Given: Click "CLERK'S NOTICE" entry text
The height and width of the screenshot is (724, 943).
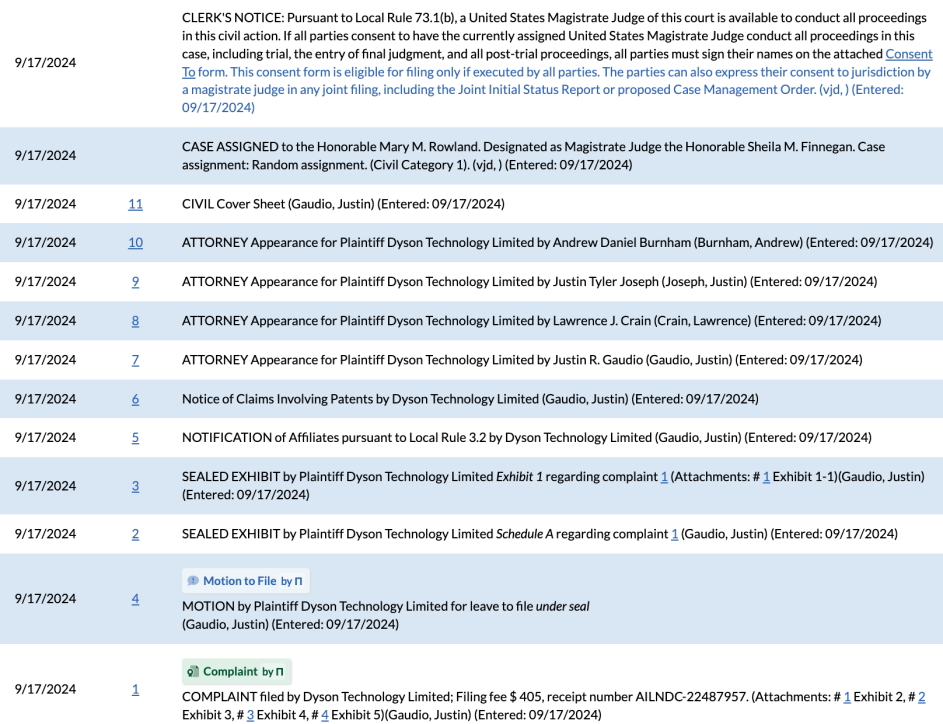Looking at the screenshot, I should [558, 63].
